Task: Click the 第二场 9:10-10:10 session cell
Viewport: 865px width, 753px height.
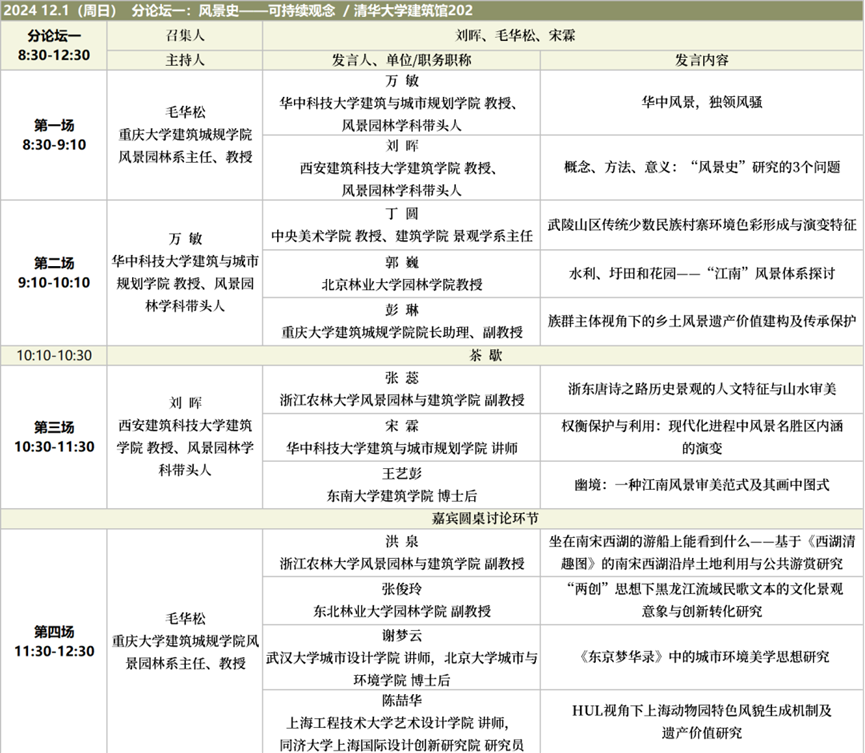Action: pyautogui.click(x=53, y=272)
